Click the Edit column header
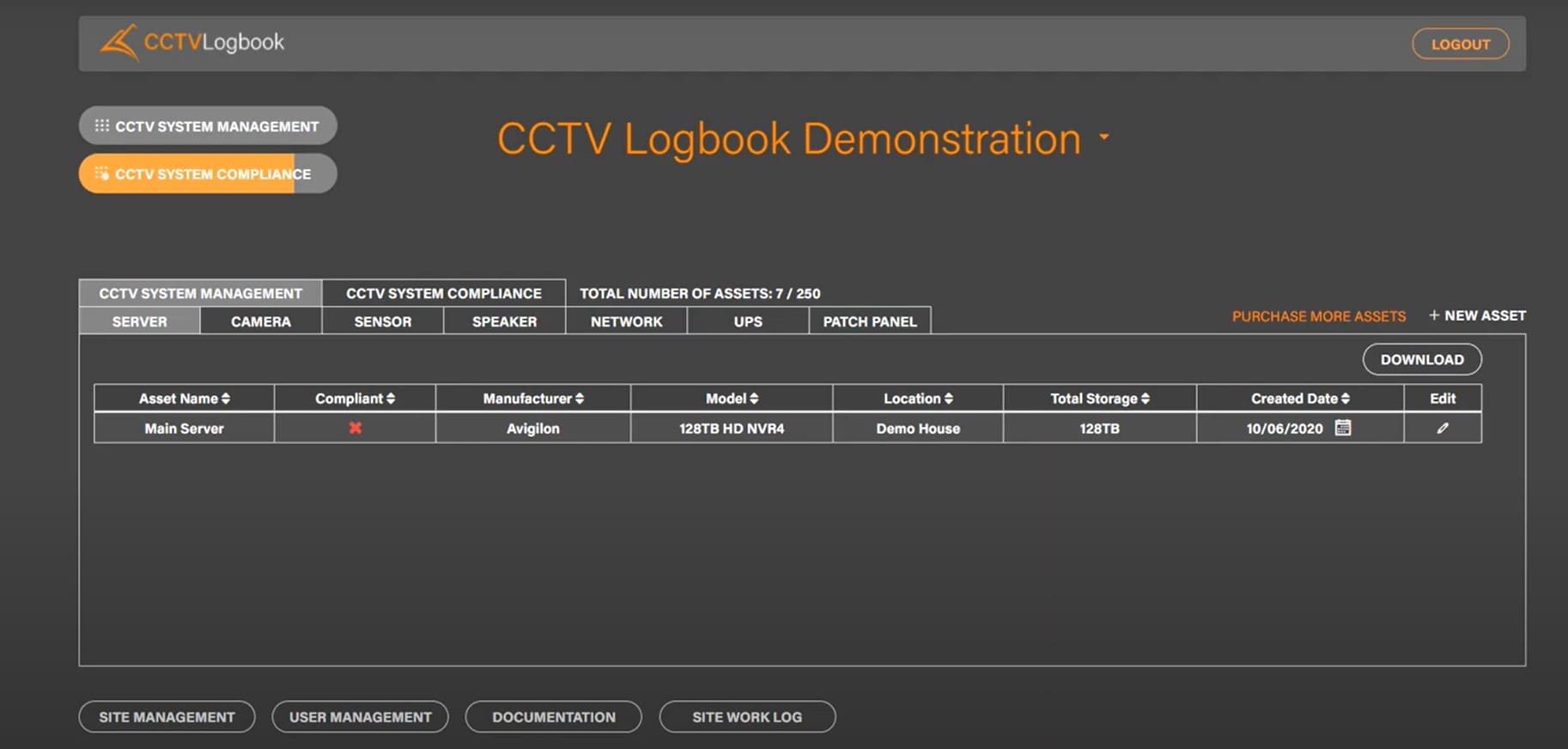The height and width of the screenshot is (749, 1568). point(1443,399)
